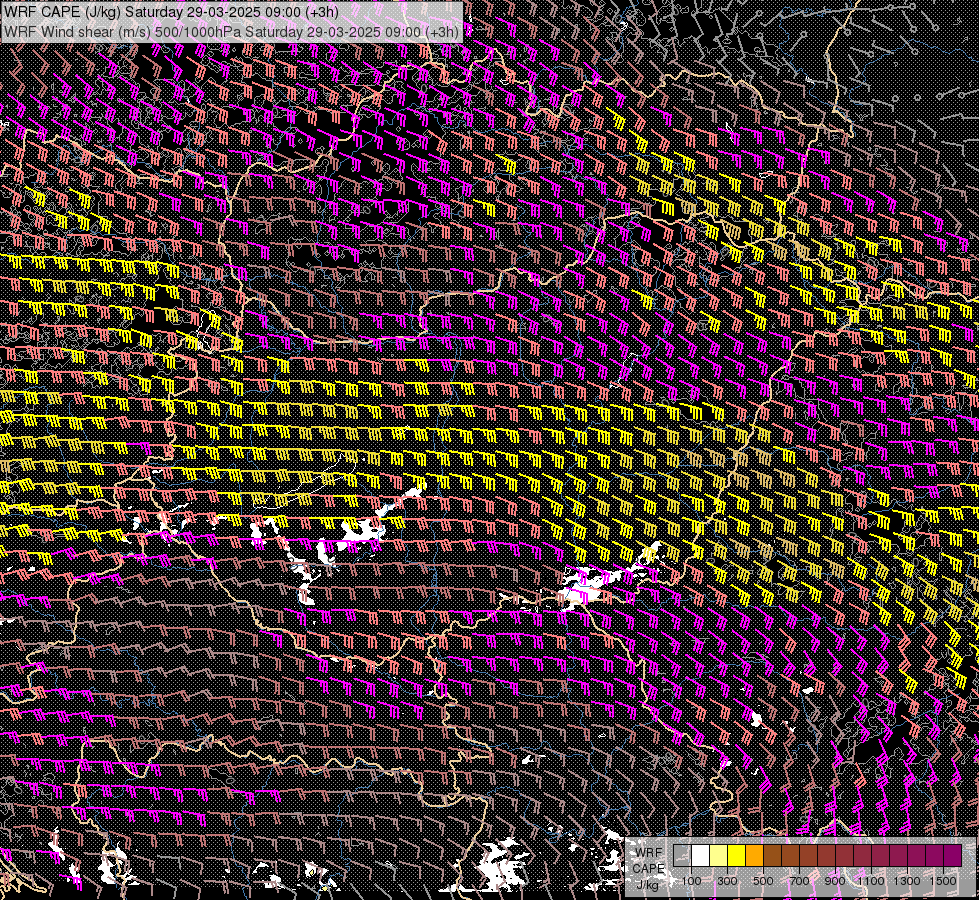
Task: Click the legend value "1100"
Action: pos(871,881)
